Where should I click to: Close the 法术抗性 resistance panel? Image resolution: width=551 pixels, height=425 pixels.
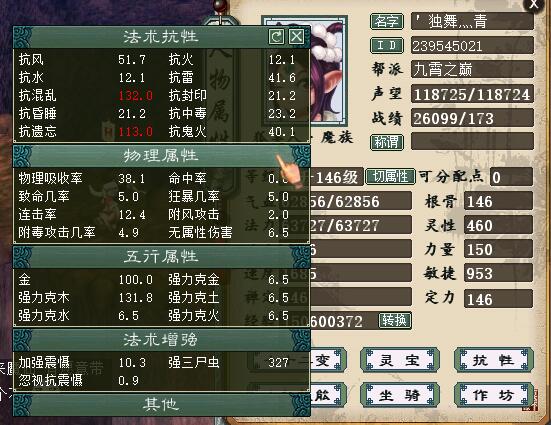[296, 37]
